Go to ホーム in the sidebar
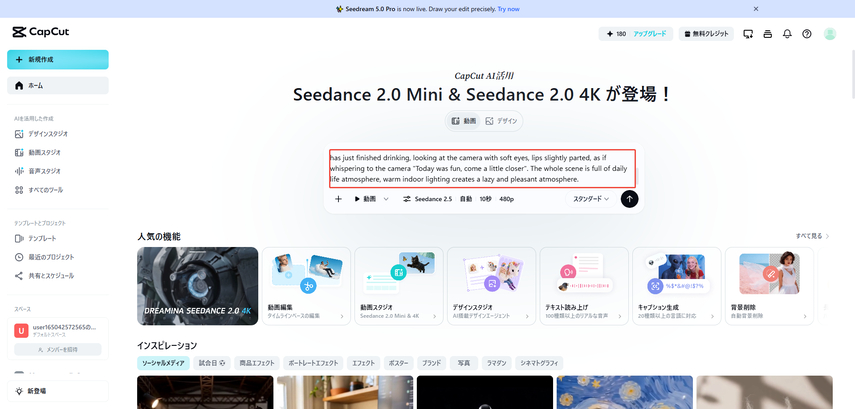This screenshot has width=855, height=409. pyautogui.click(x=58, y=86)
